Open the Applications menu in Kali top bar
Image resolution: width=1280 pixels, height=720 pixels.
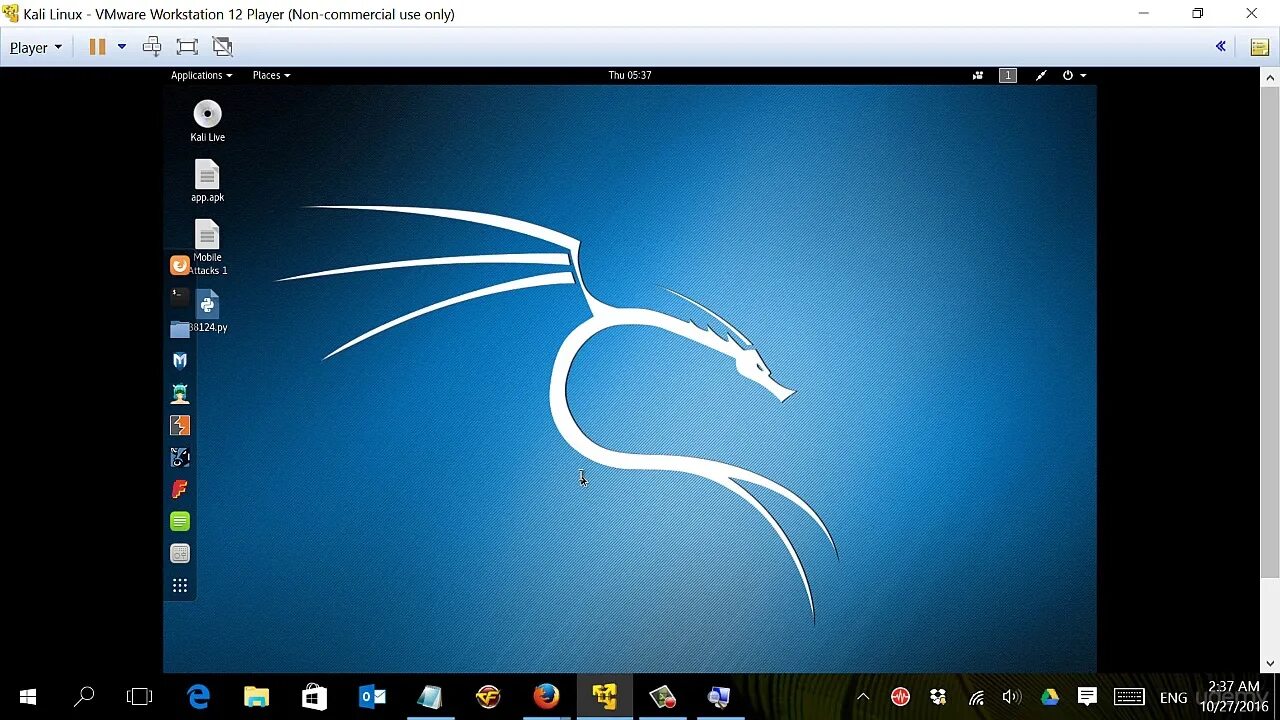tap(201, 75)
